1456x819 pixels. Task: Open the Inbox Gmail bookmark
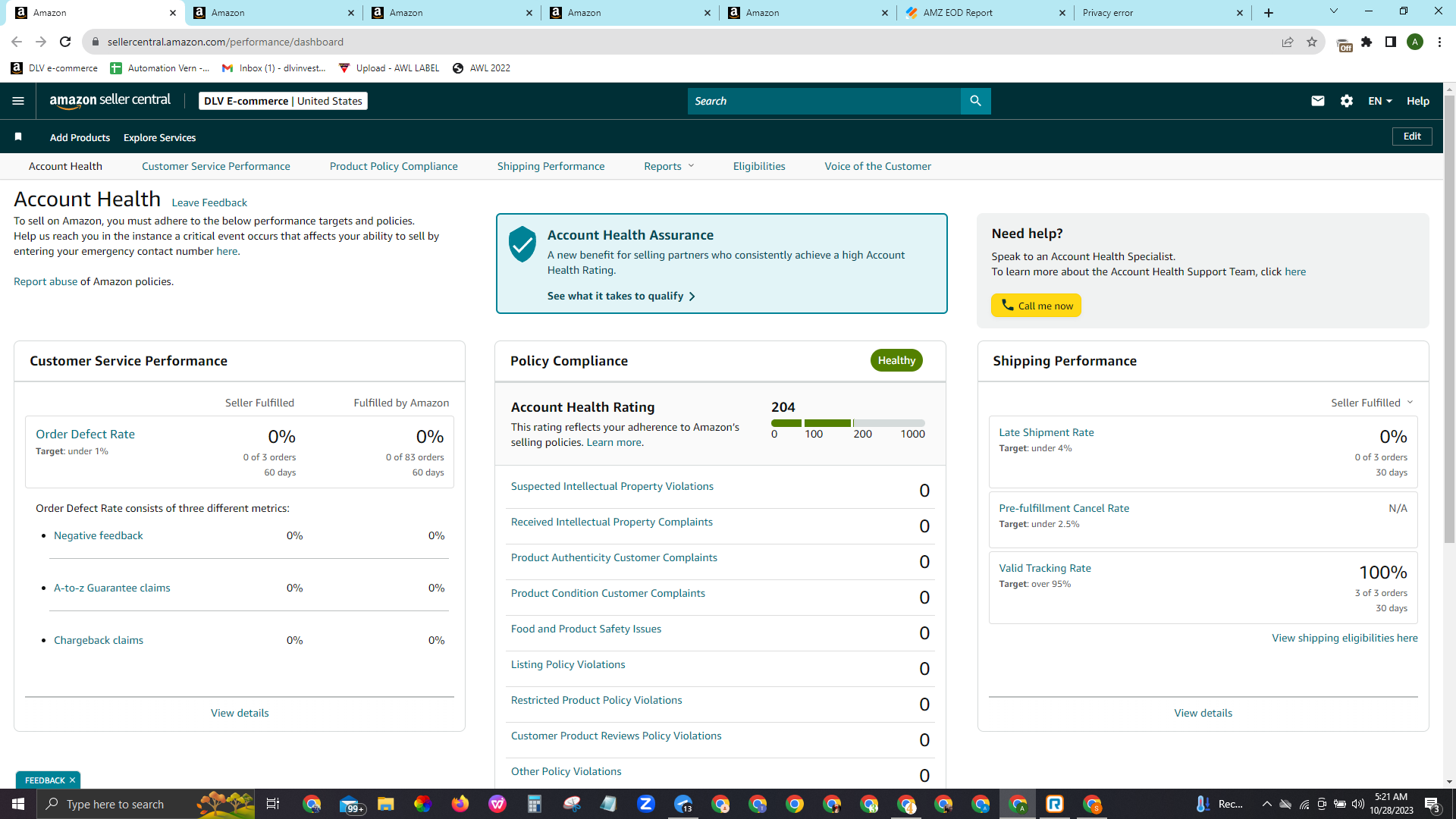274,68
